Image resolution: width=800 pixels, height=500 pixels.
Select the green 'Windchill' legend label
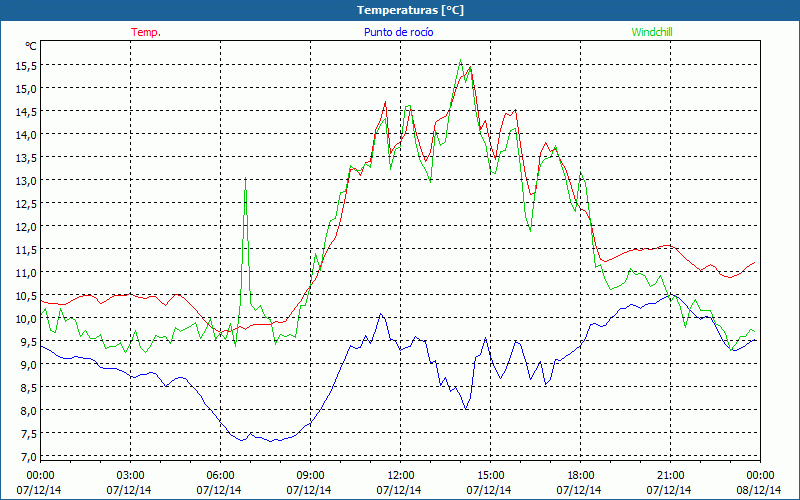(x=652, y=32)
